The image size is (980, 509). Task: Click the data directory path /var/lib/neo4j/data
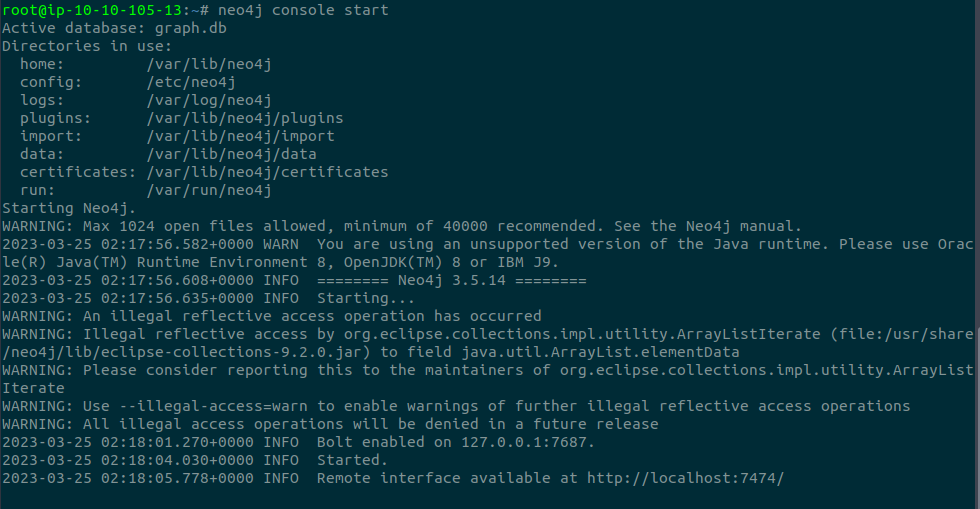pyautogui.click(x=231, y=154)
